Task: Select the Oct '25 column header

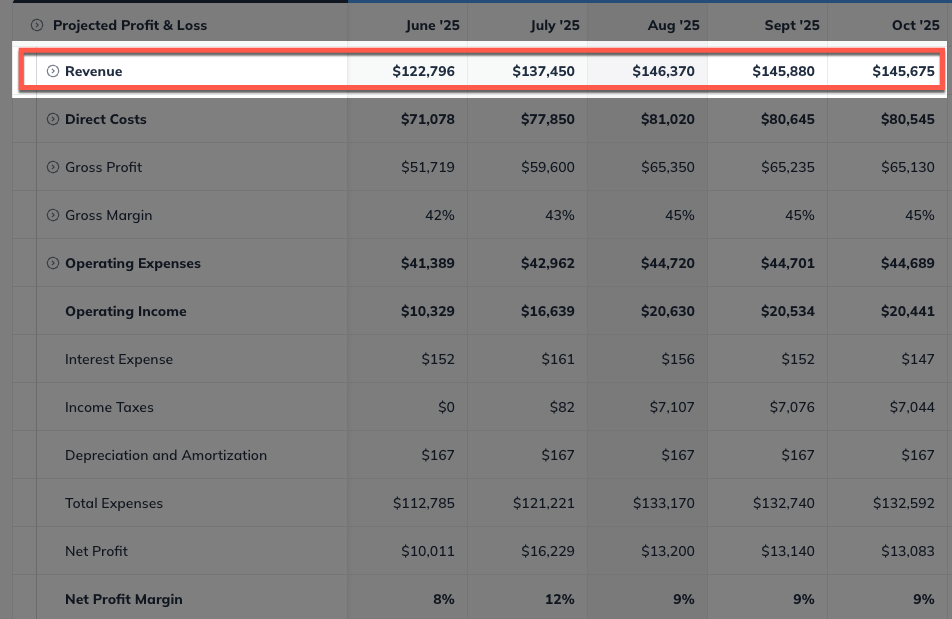Action: click(915, 24)
